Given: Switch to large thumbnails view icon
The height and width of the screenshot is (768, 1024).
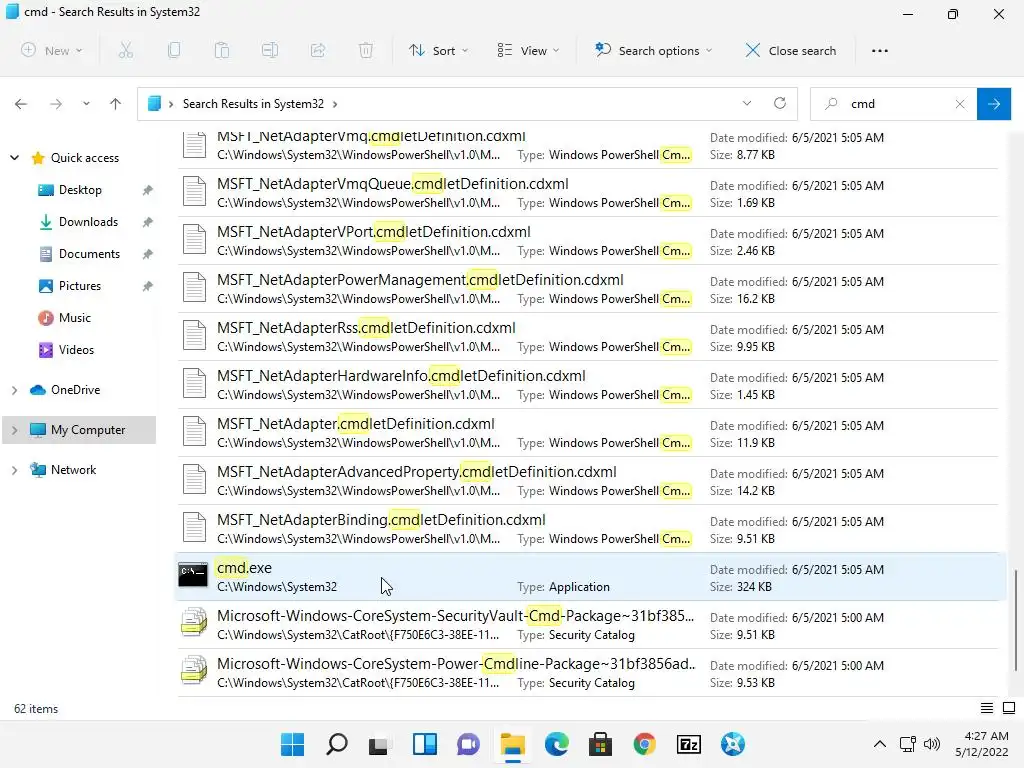Looking at the screenshot, I should pos(1009,708).
